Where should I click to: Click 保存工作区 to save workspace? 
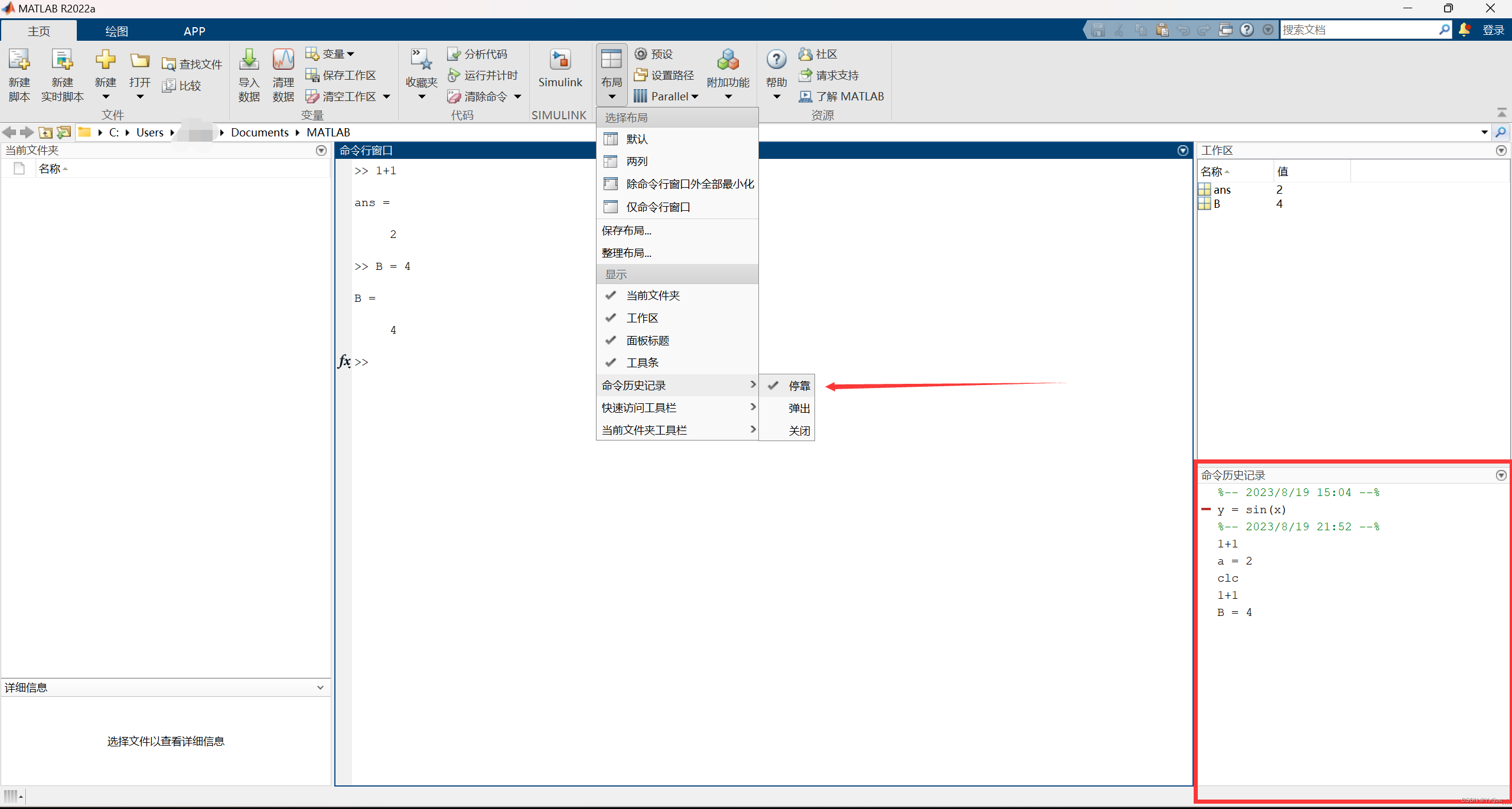[341, 75]
